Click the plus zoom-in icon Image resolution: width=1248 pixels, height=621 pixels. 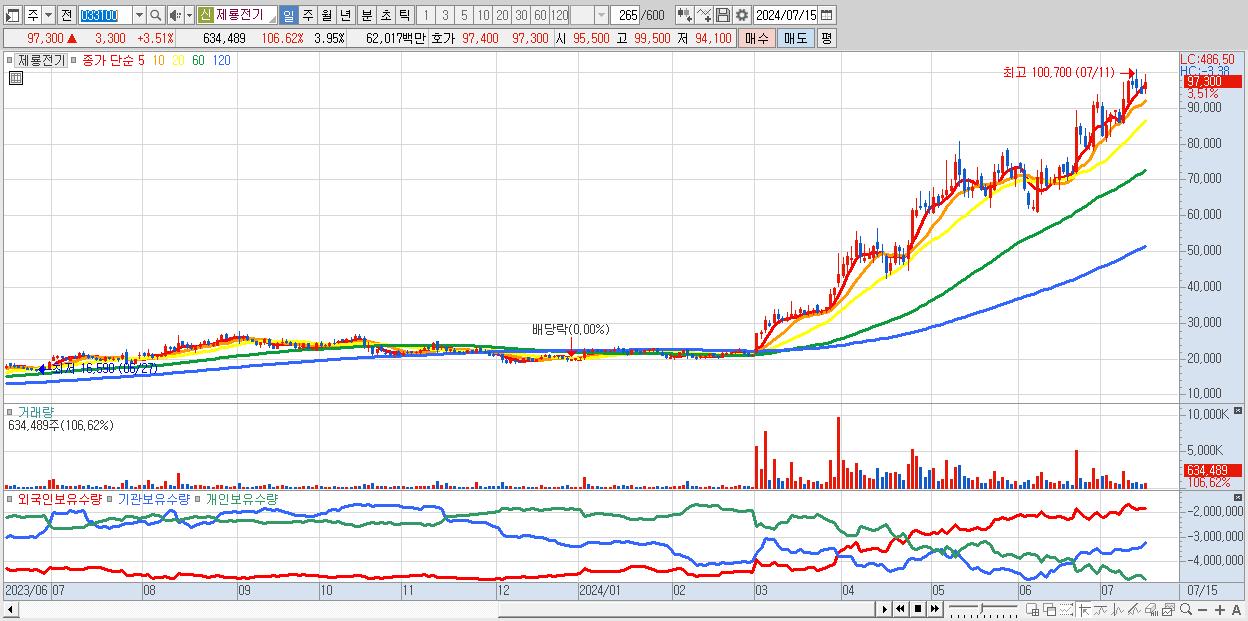(x=1219, y=610)
